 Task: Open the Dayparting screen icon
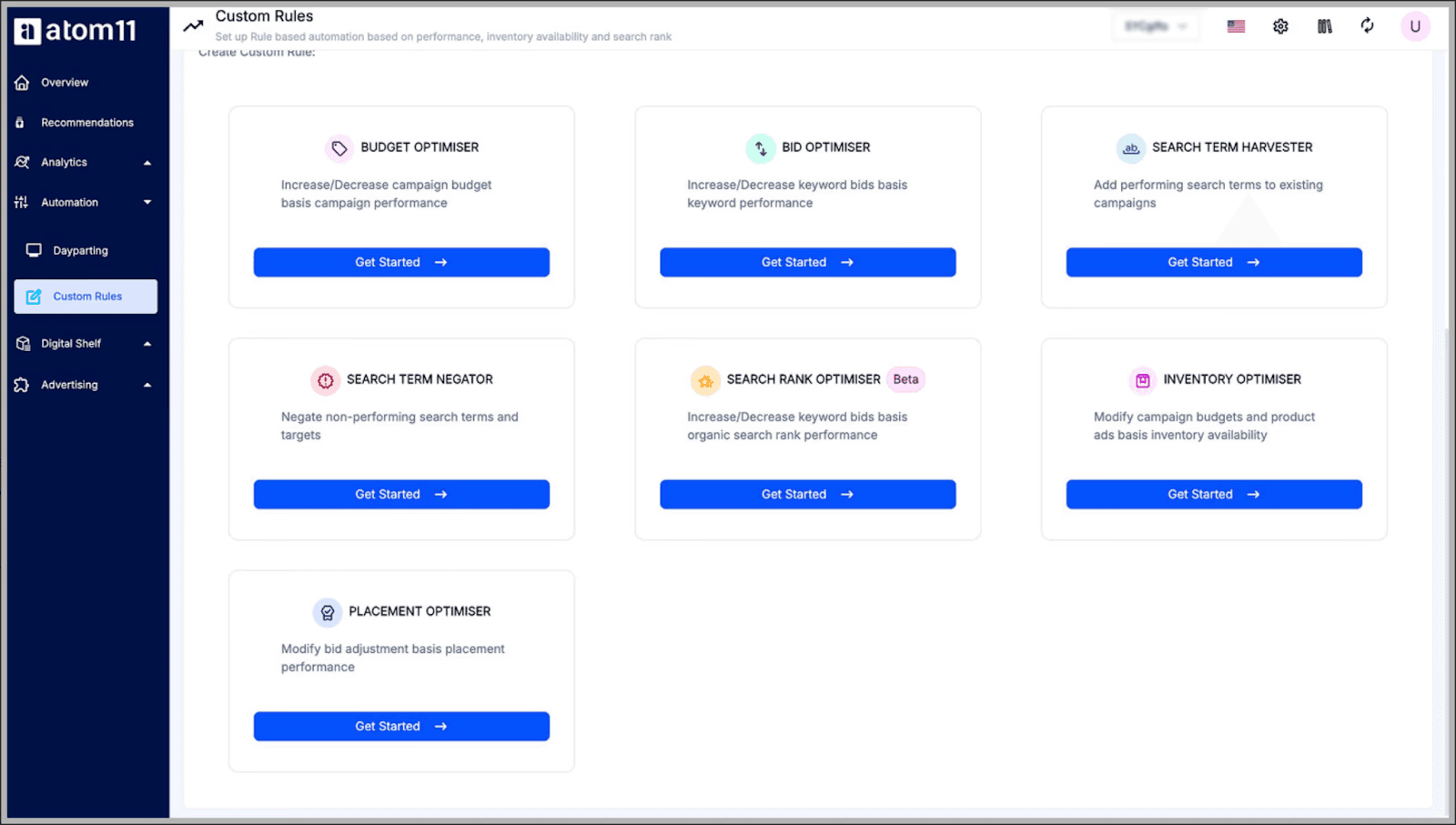(x=34, y=249)
